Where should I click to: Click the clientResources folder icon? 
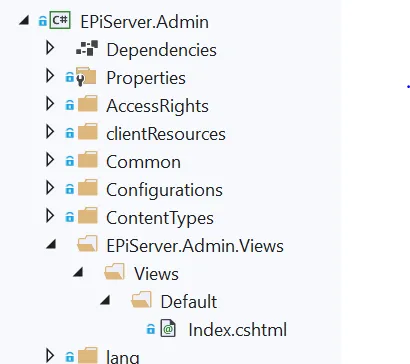coord(88,132)
